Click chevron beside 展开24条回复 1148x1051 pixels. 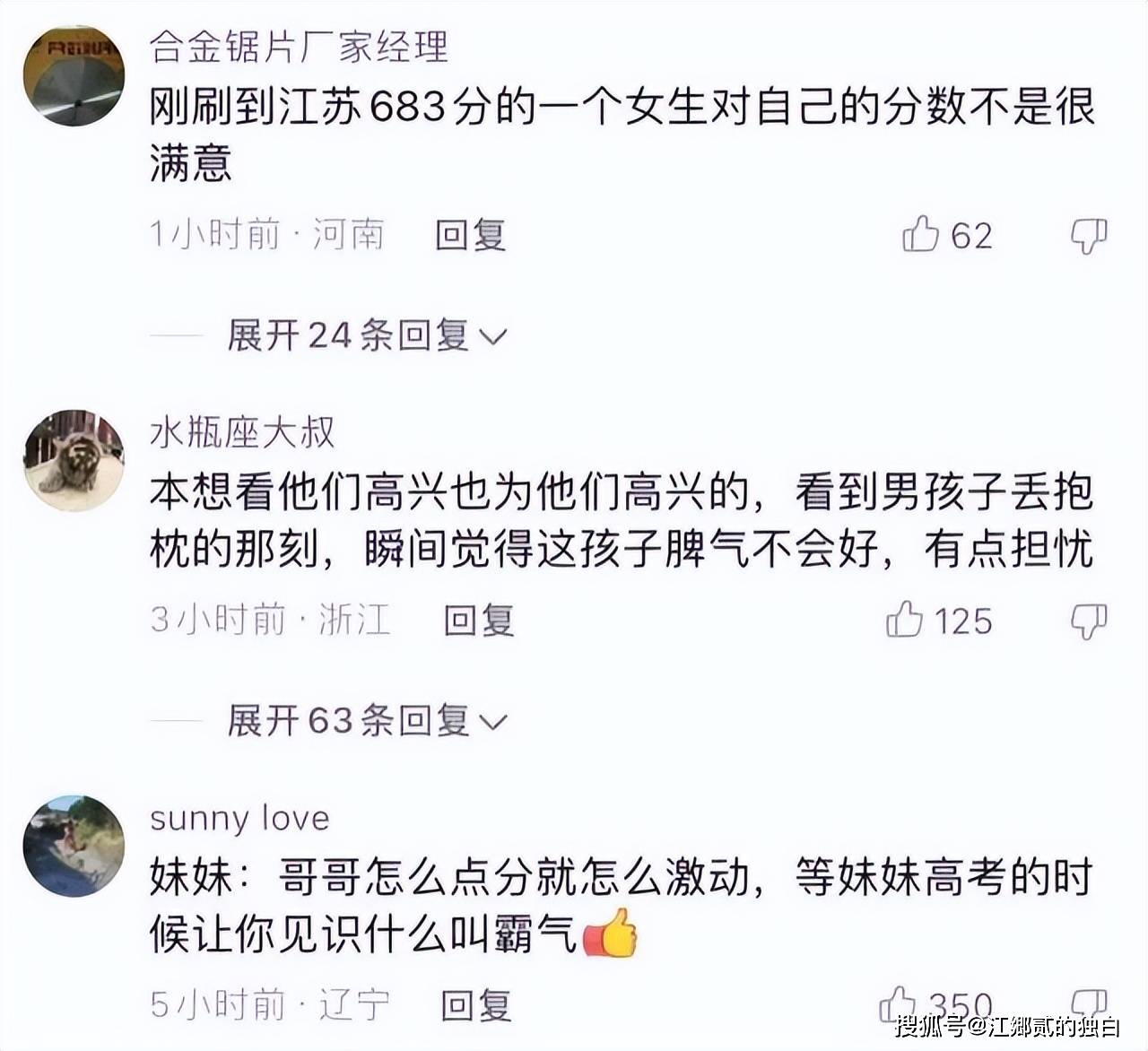coord(494,338)
